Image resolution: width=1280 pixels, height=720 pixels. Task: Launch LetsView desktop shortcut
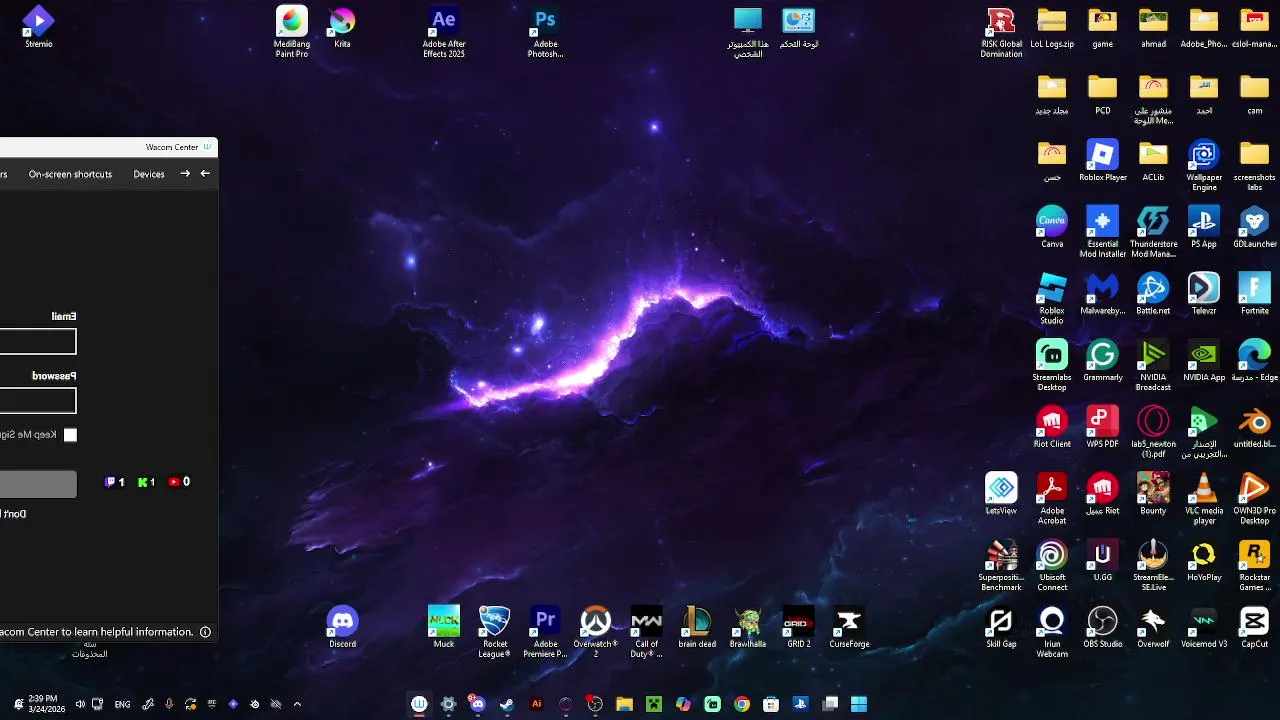click(x=1001, y=494)
